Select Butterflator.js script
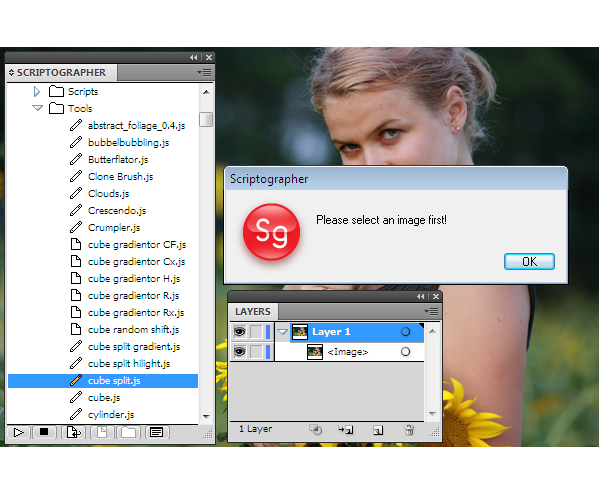The image size is (600, 479). pos(118,160)
